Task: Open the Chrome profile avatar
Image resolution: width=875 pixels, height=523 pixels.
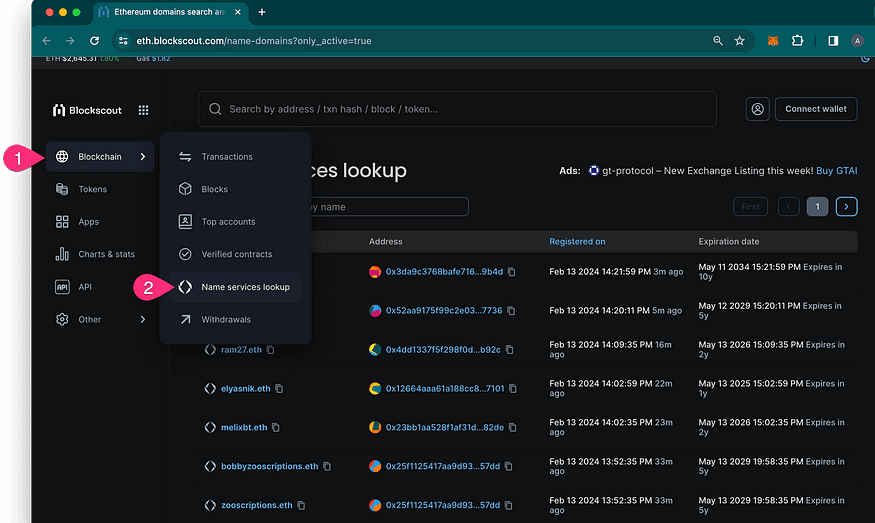Action: point(857,41)
